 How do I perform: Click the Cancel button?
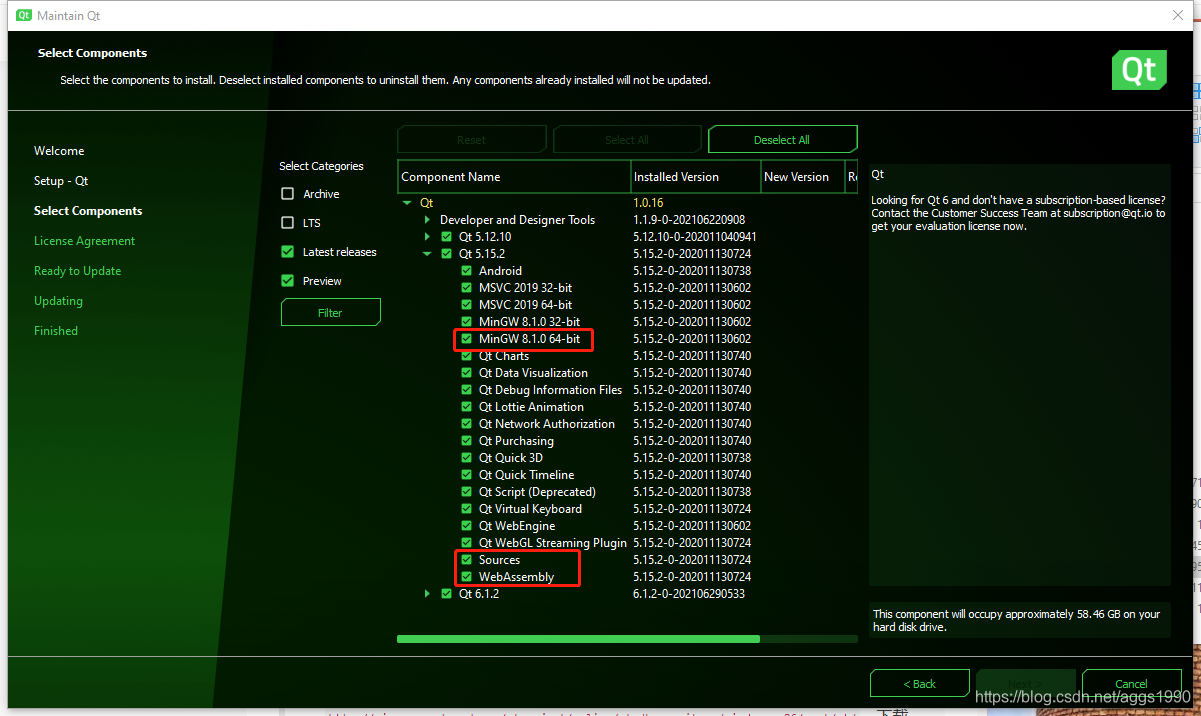[1131, 684]
